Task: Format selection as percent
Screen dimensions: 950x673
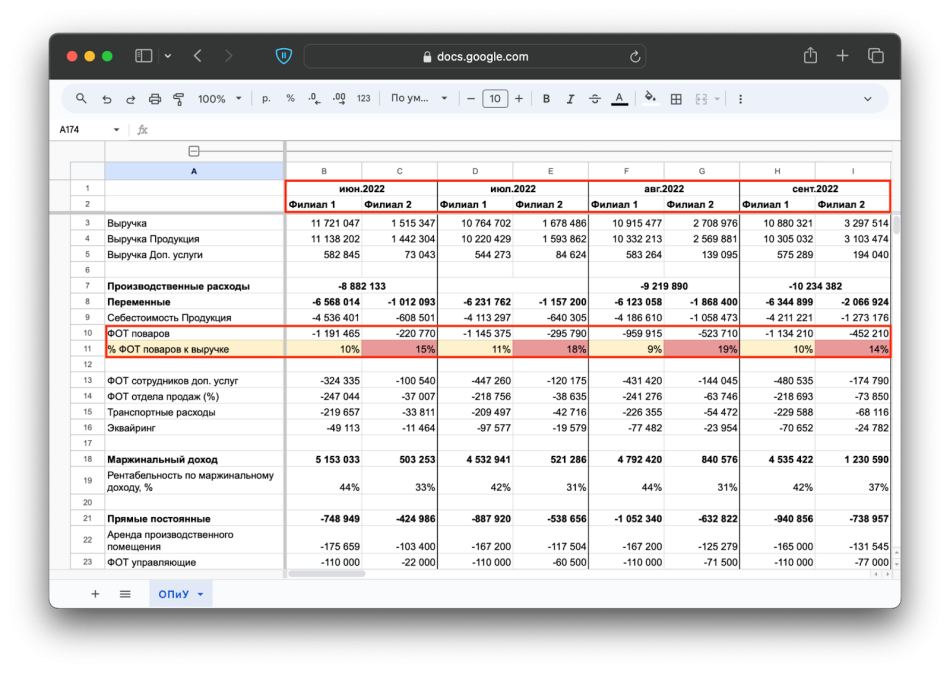Action: pos(290,99)
